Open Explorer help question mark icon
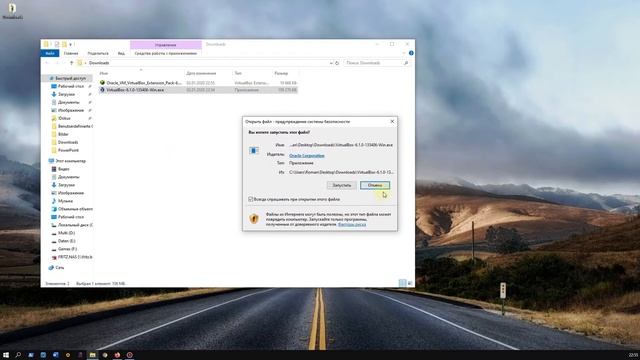The image size is (640, 360). (x=411, y=53)
